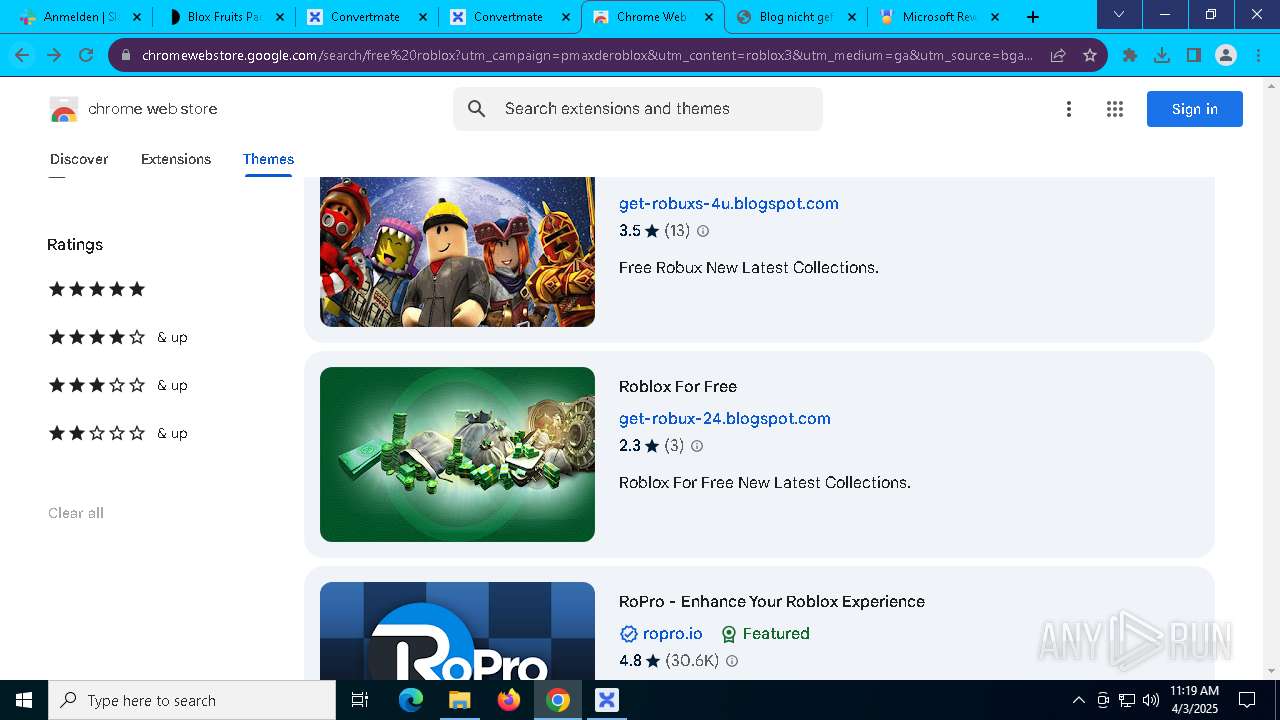Open the taskbar clock and date
1280x720 pixels.
click(1194, 700)
